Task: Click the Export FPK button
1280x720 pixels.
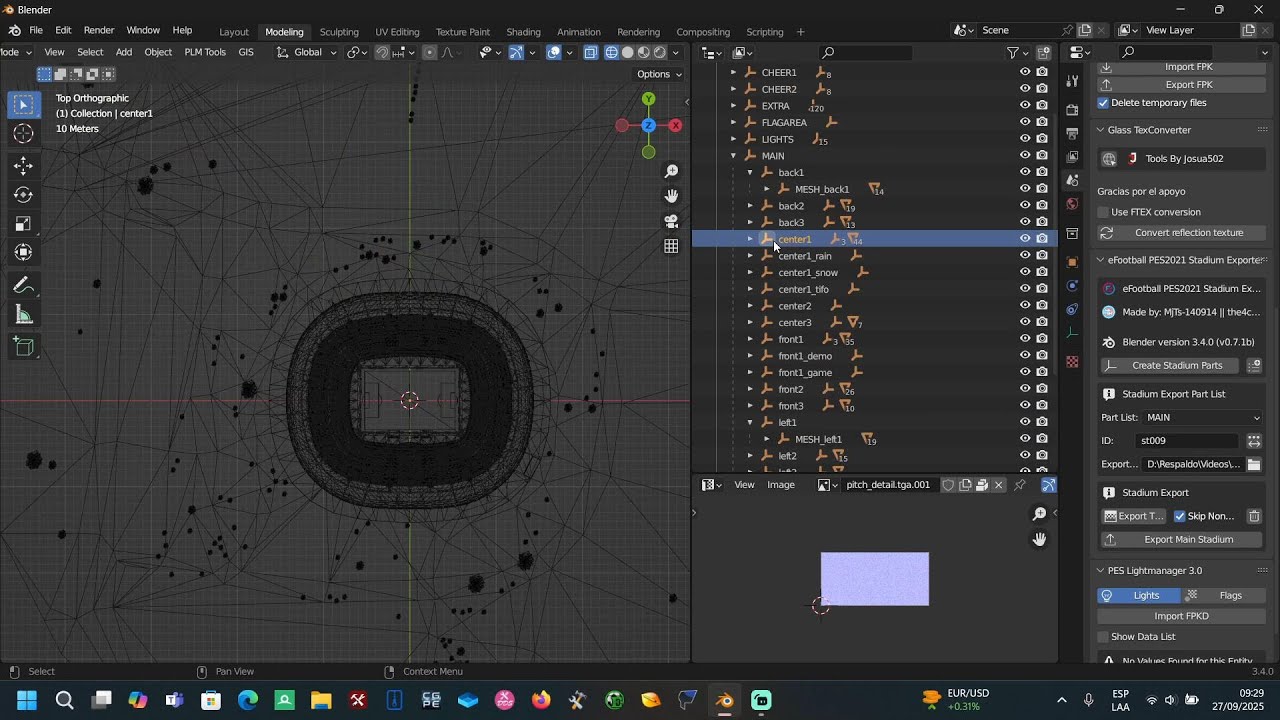Action: (1180, 85)
